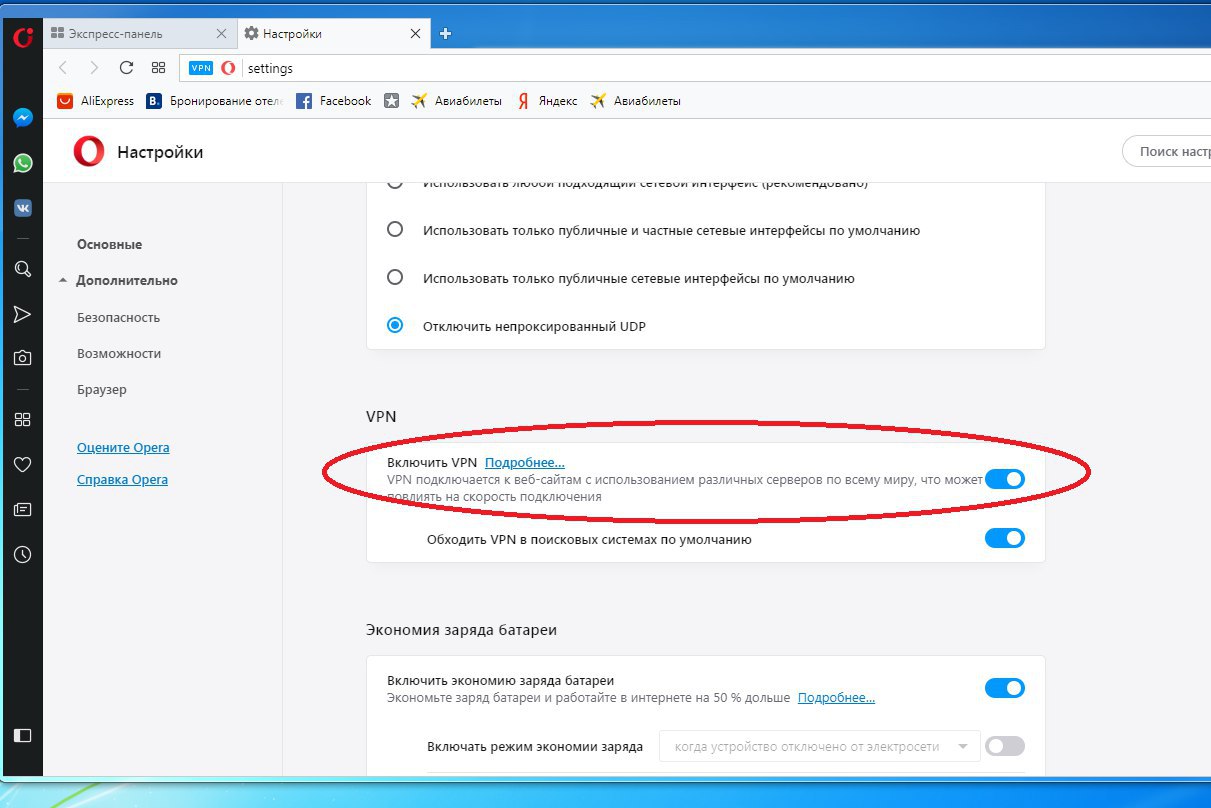Open Facebook bookmark
The width and height of the screenshot is (1211, 808).
[334, 101]
